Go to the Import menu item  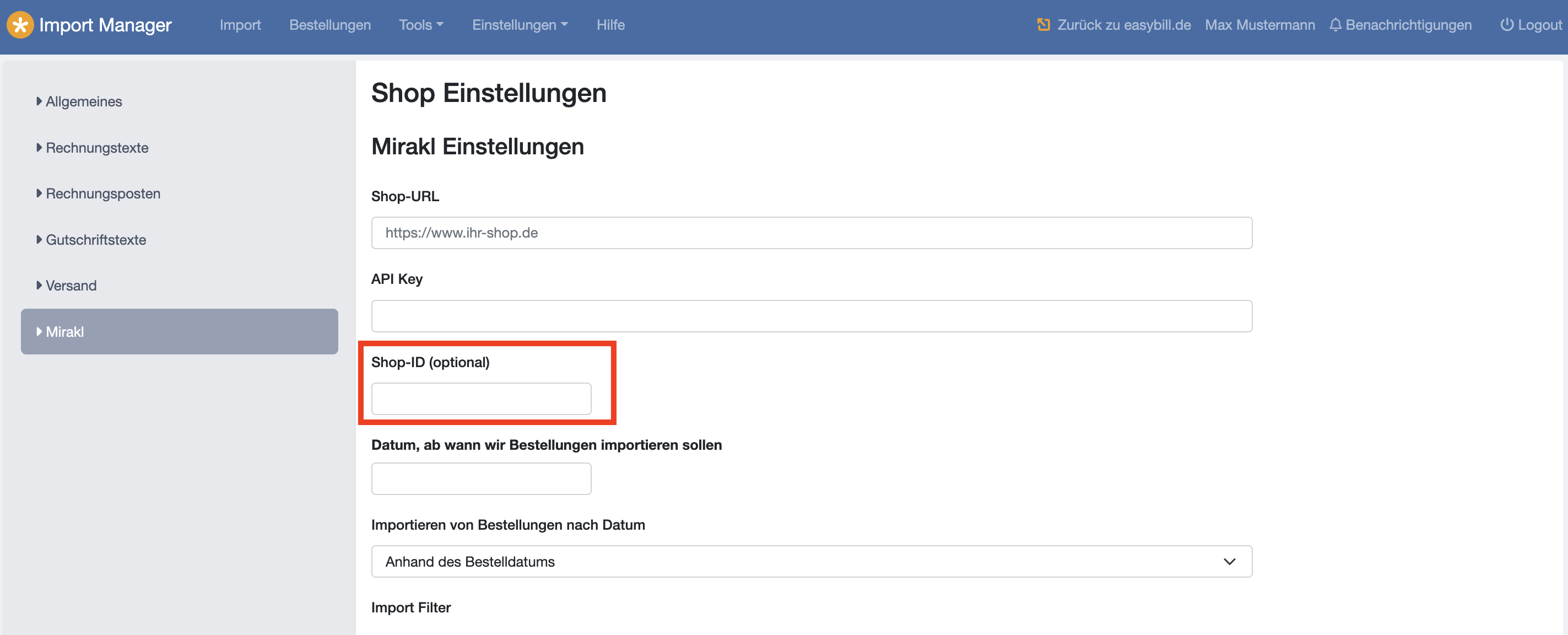240,25
